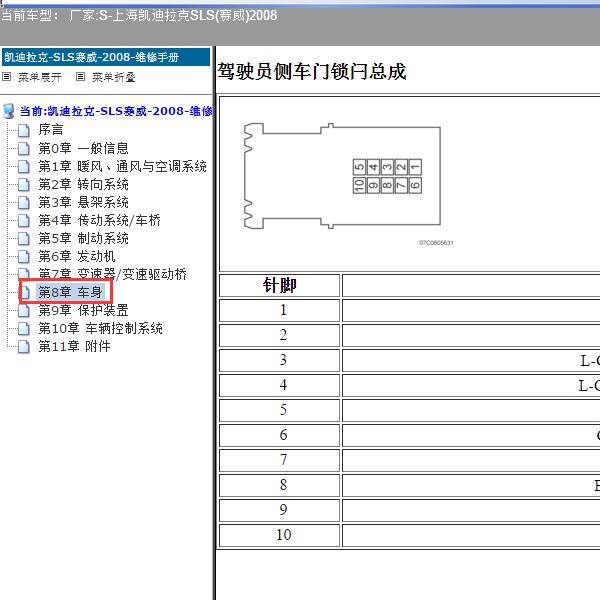Image resolution: width=600 pixels, height=600 pixels.
Task: Click table cell for pin 3
Action: (279, 360)
